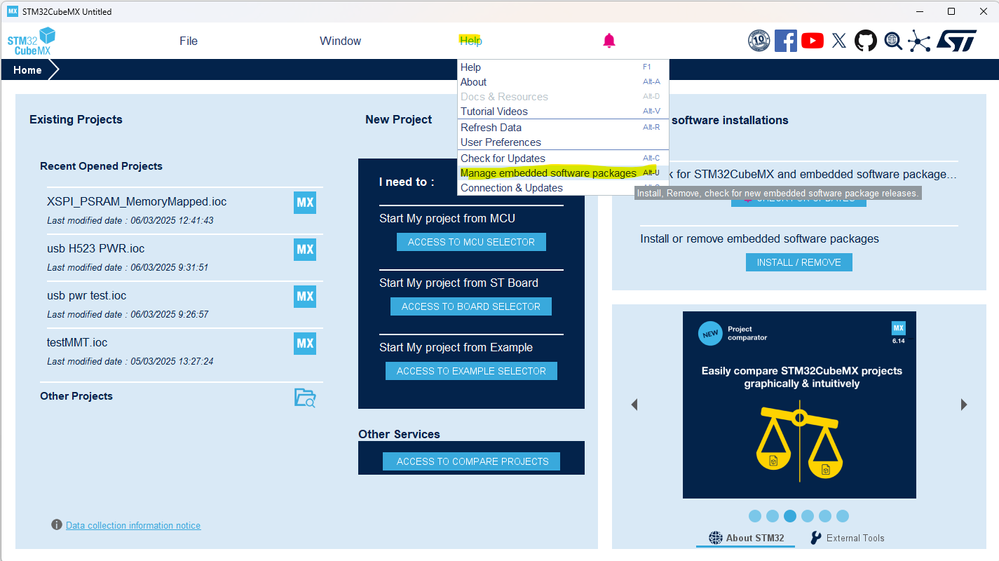
Task: Click Other Projects label
Action: coord(76,396)
